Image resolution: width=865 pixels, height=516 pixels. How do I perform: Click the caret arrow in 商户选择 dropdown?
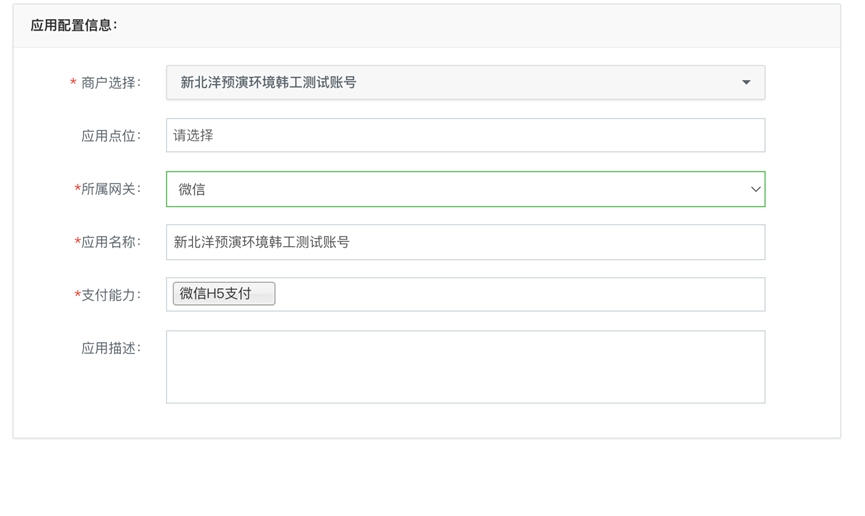746,82
